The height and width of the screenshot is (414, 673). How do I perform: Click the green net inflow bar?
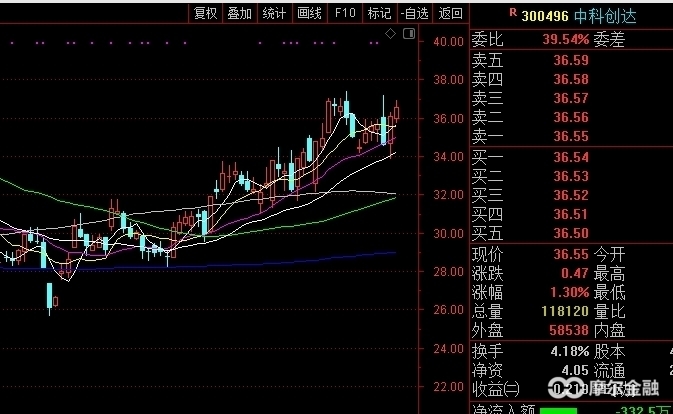(x=557, y=409)
